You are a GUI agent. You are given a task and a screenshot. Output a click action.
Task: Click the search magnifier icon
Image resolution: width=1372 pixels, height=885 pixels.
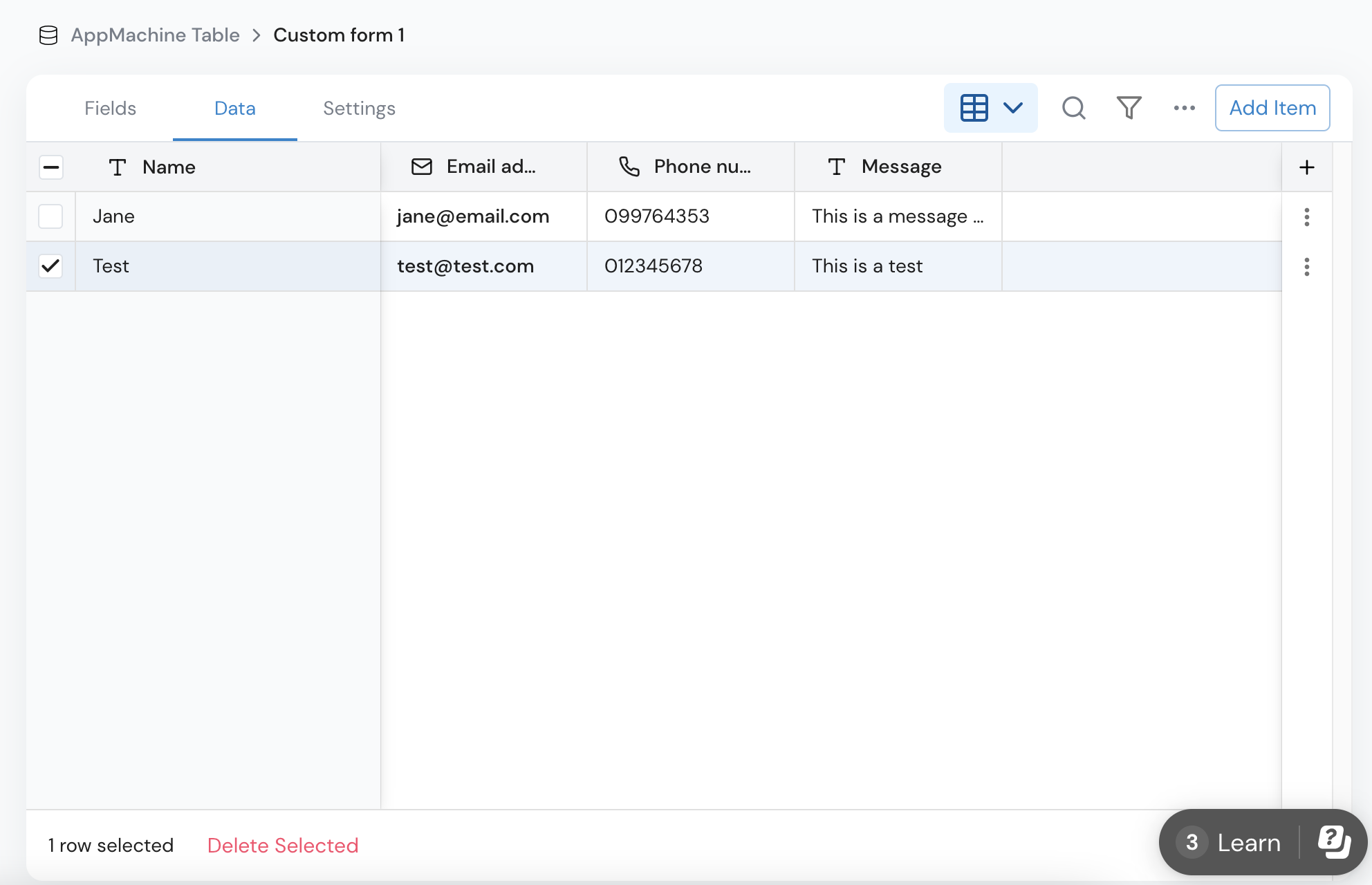(x=1073, y=108)
